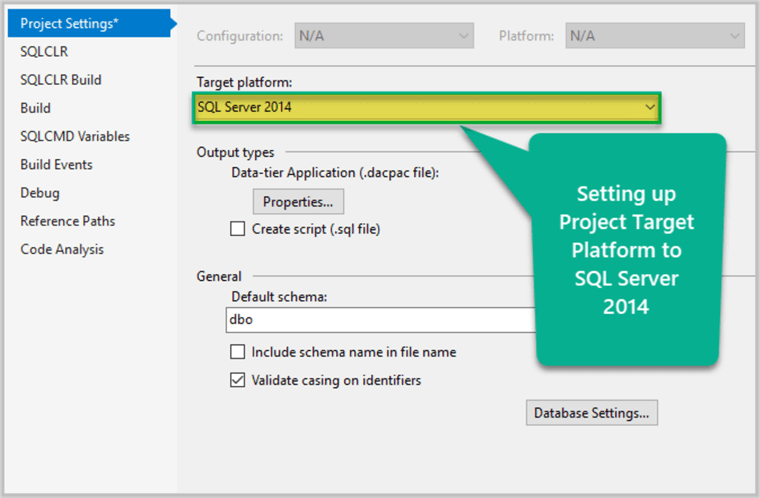The image size is (760, 498).
Task: Click the Properties... button
Action: (298, 202)
